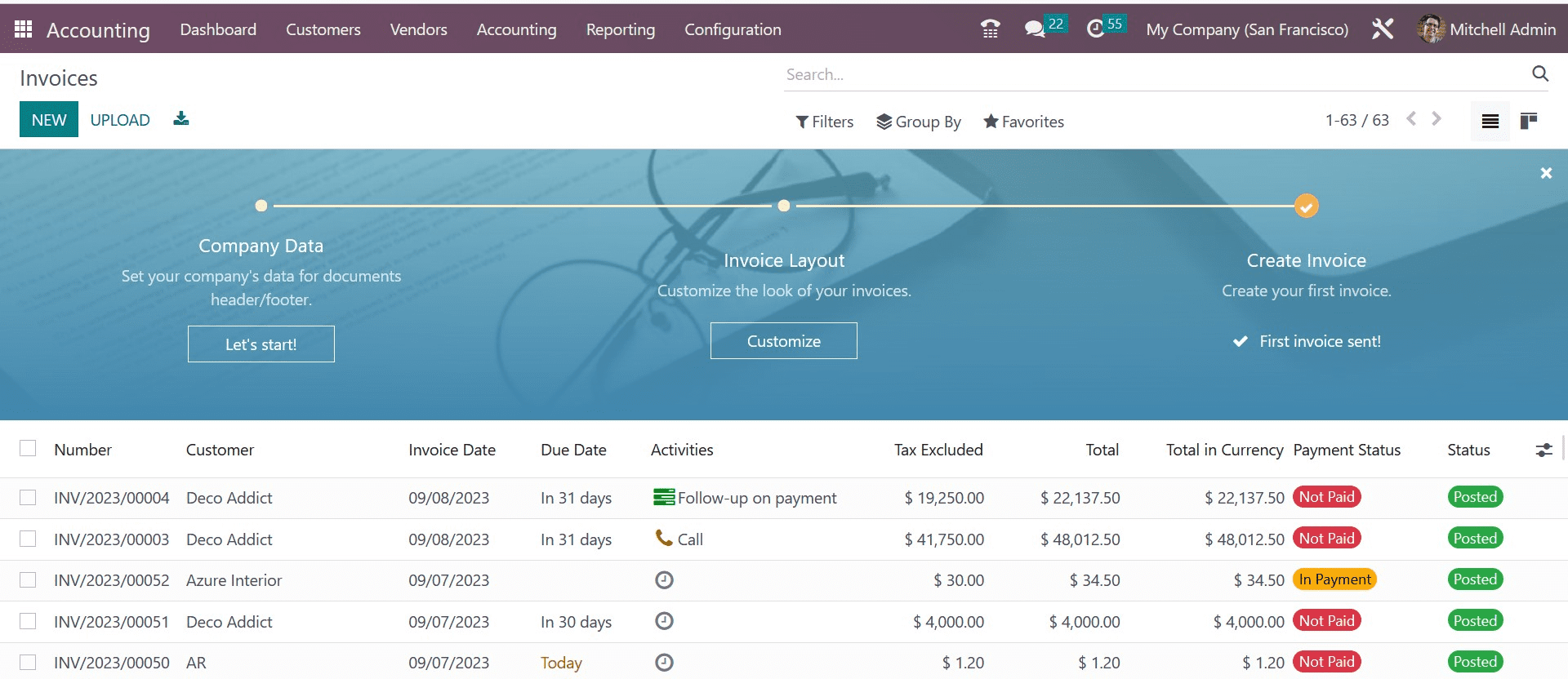
Task: Sort by Number column header
Action: (83, 450)
